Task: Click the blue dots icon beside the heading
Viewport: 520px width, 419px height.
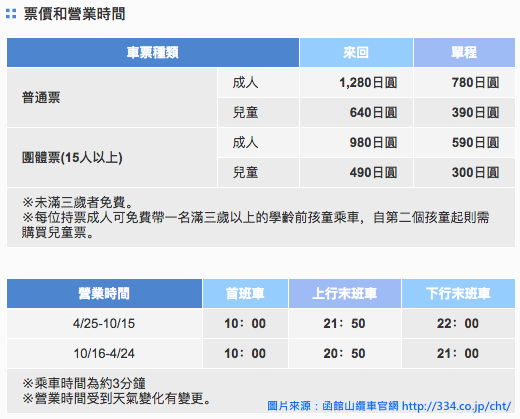Action: click(x=11, y=14)
